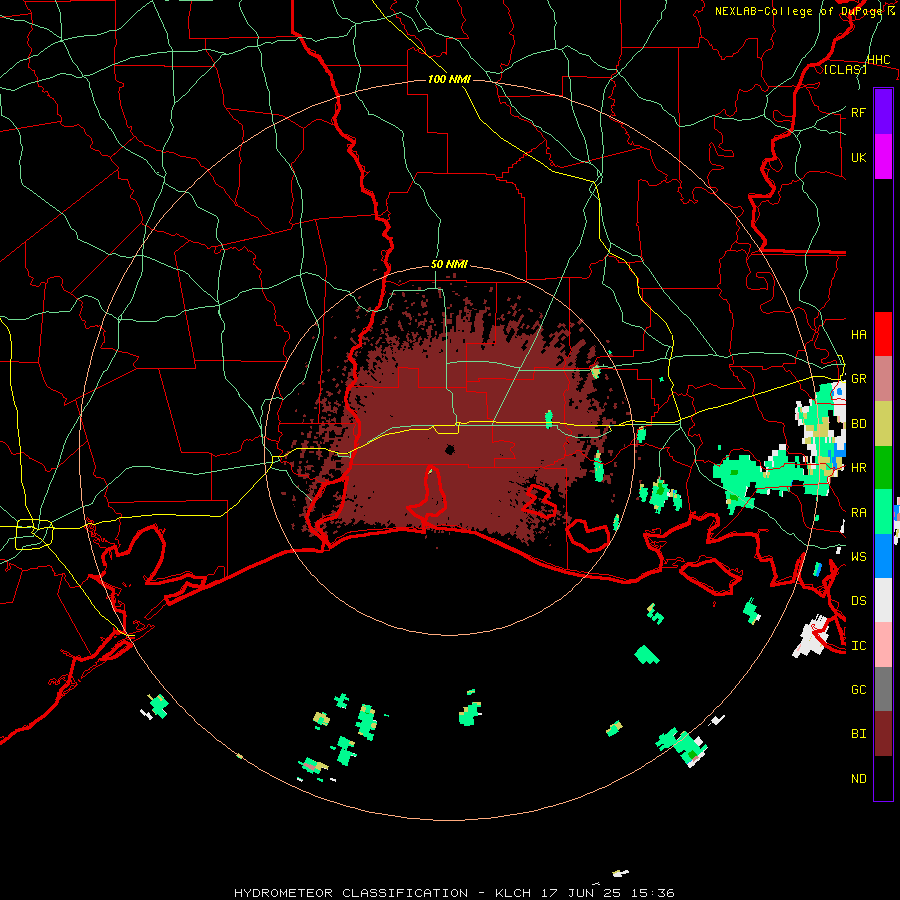Select the olive-yellow BD legend swatch
This screenshot has width=900, height=900.
(x=883, y=424)
